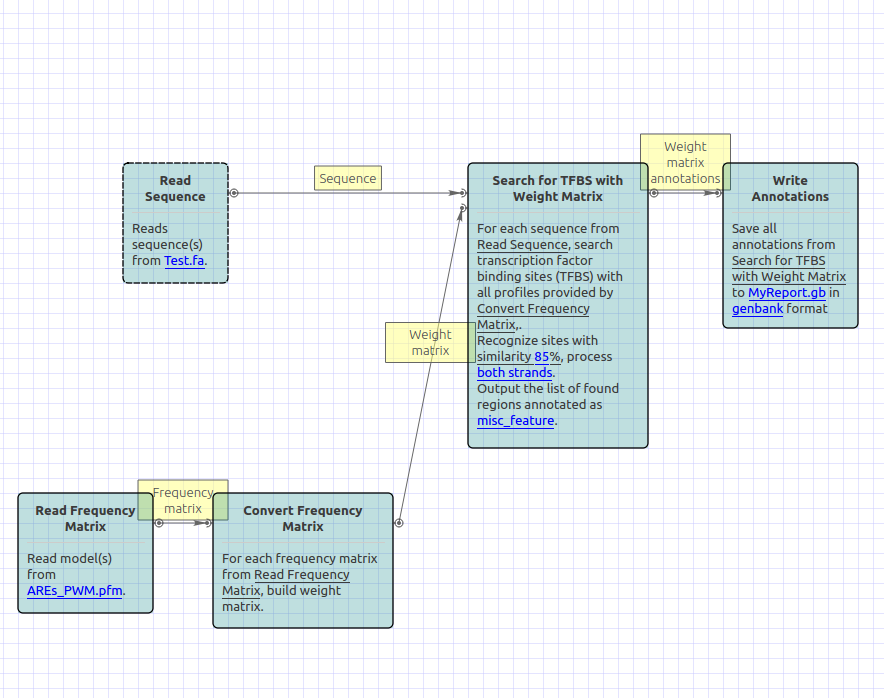Click the Search for TFBS output port
This screenshot has width=884, height=698.
(x=654, y=193)
